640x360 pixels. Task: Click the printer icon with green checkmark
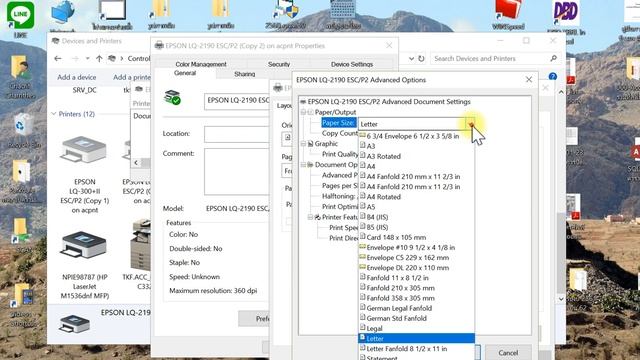172,97
